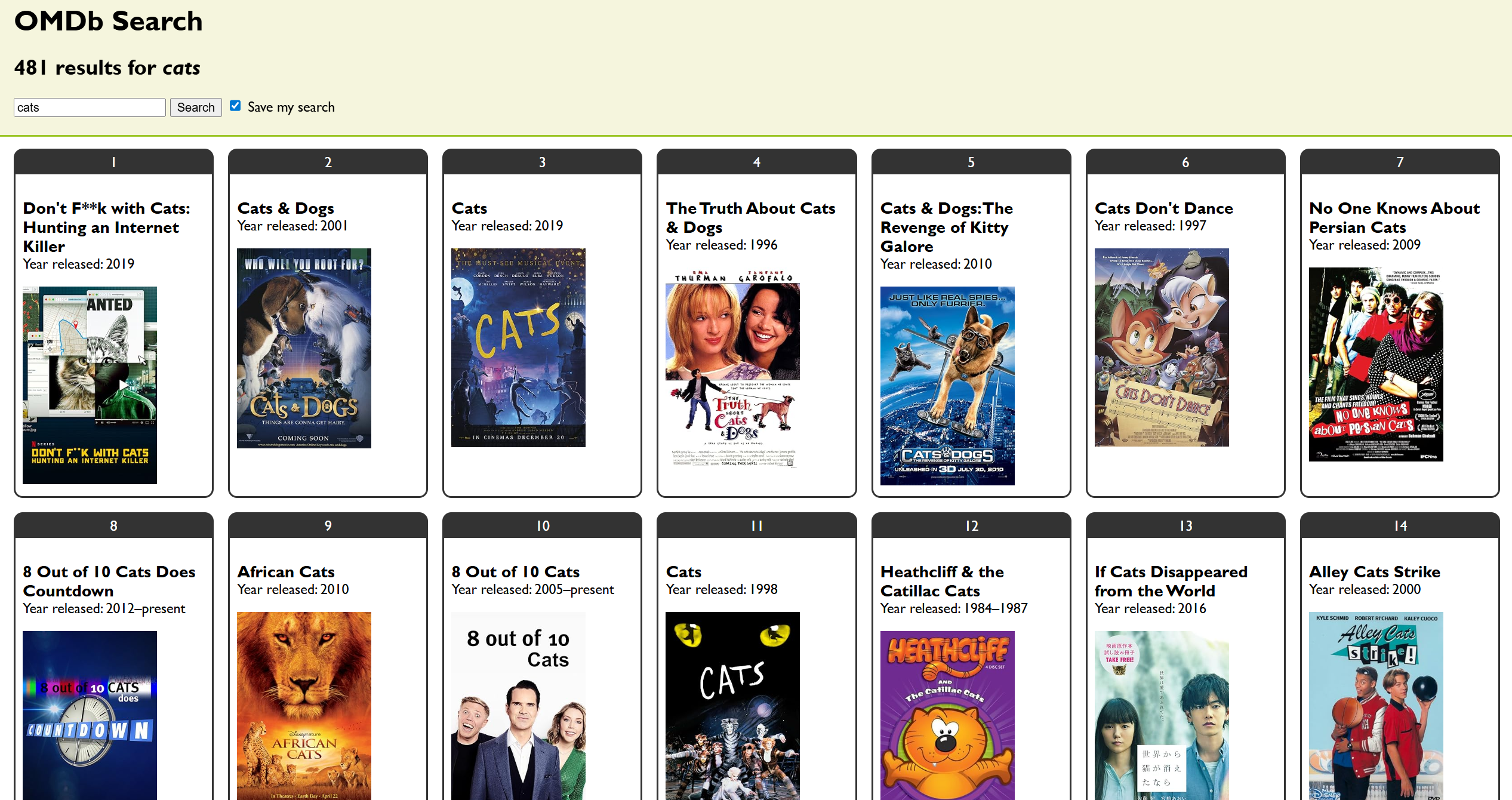The height and width of the screenshot is (800, 1512).
Task: Click the card number 12 header
Action: (971, 525)
